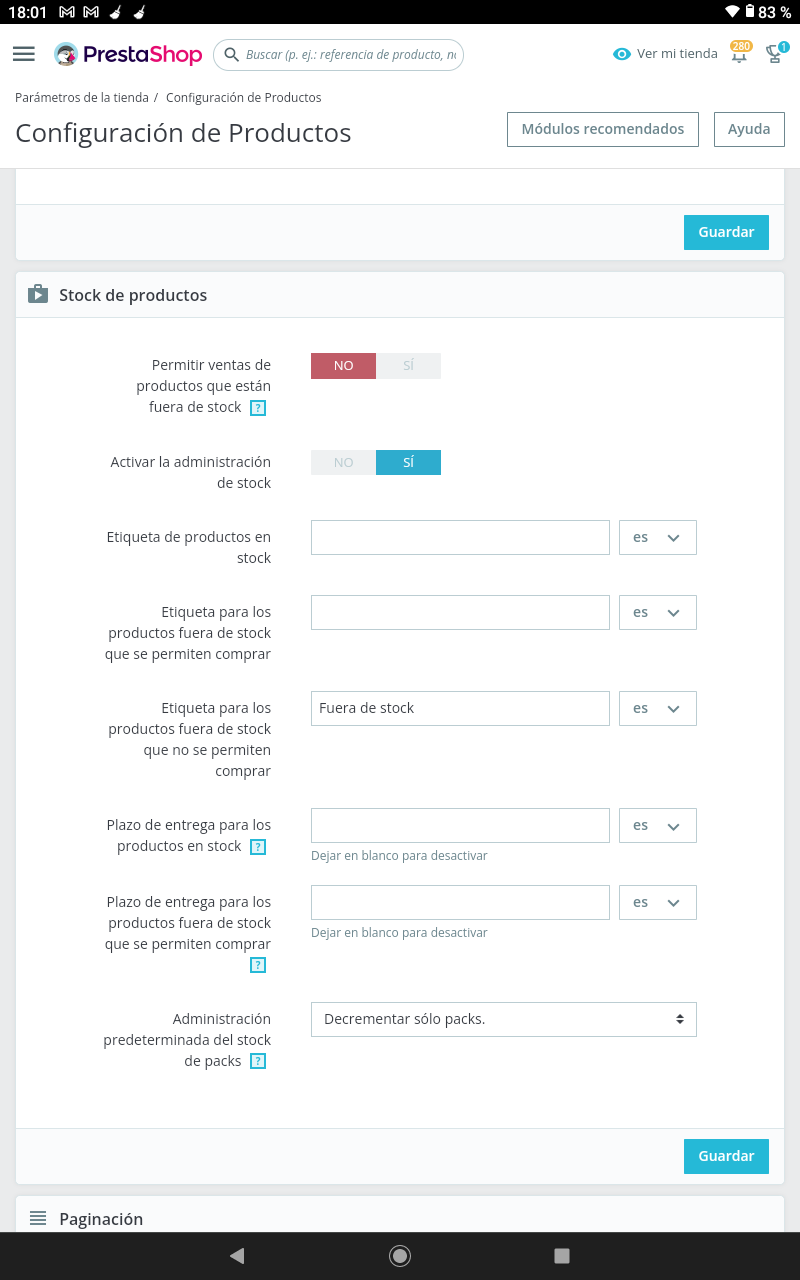Open language dropdown for in-stock label
The width and height of the screenshot is (800, 1280).
[x=657, y=538]
